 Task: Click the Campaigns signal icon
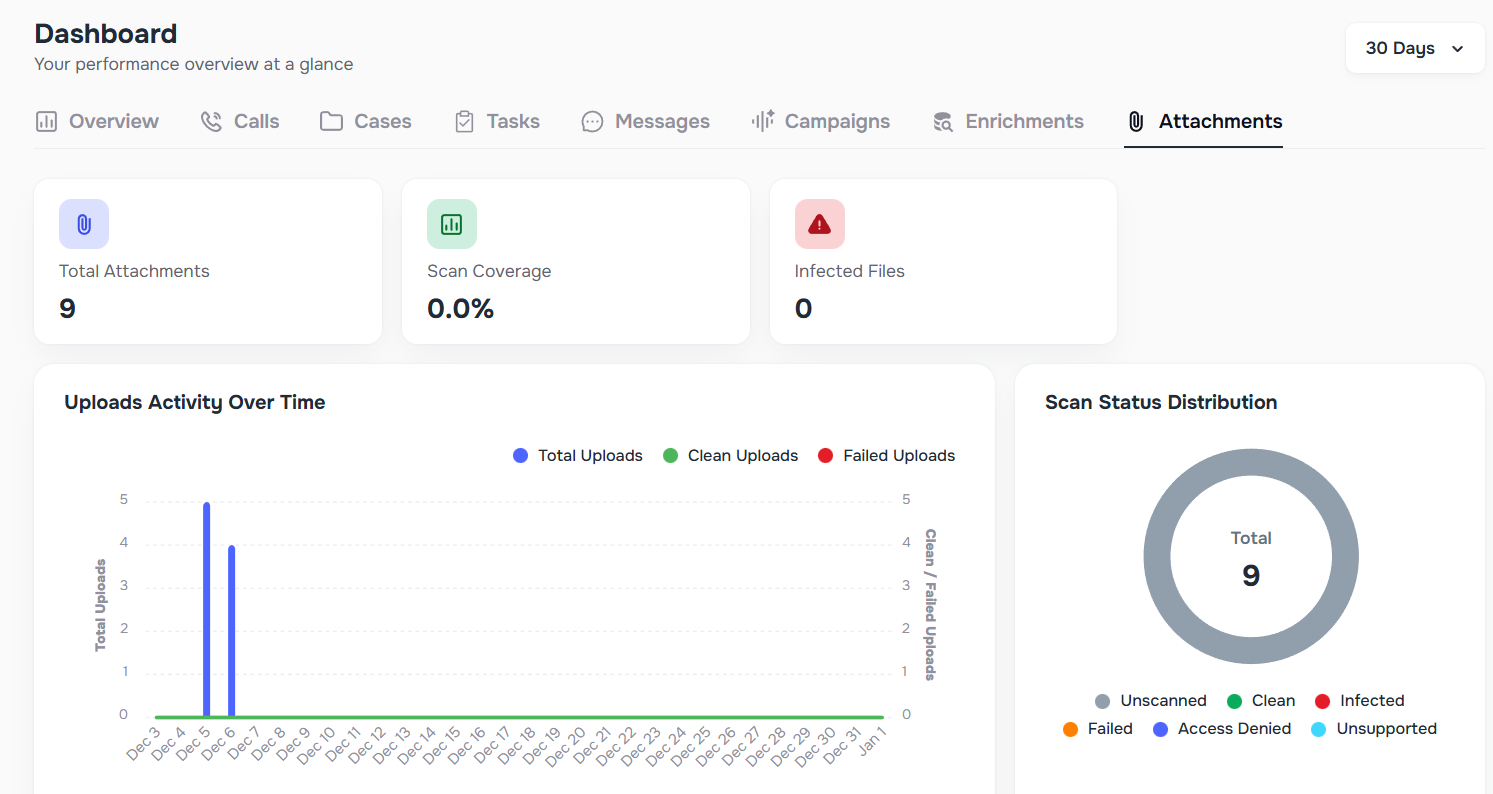coord(761,120)
